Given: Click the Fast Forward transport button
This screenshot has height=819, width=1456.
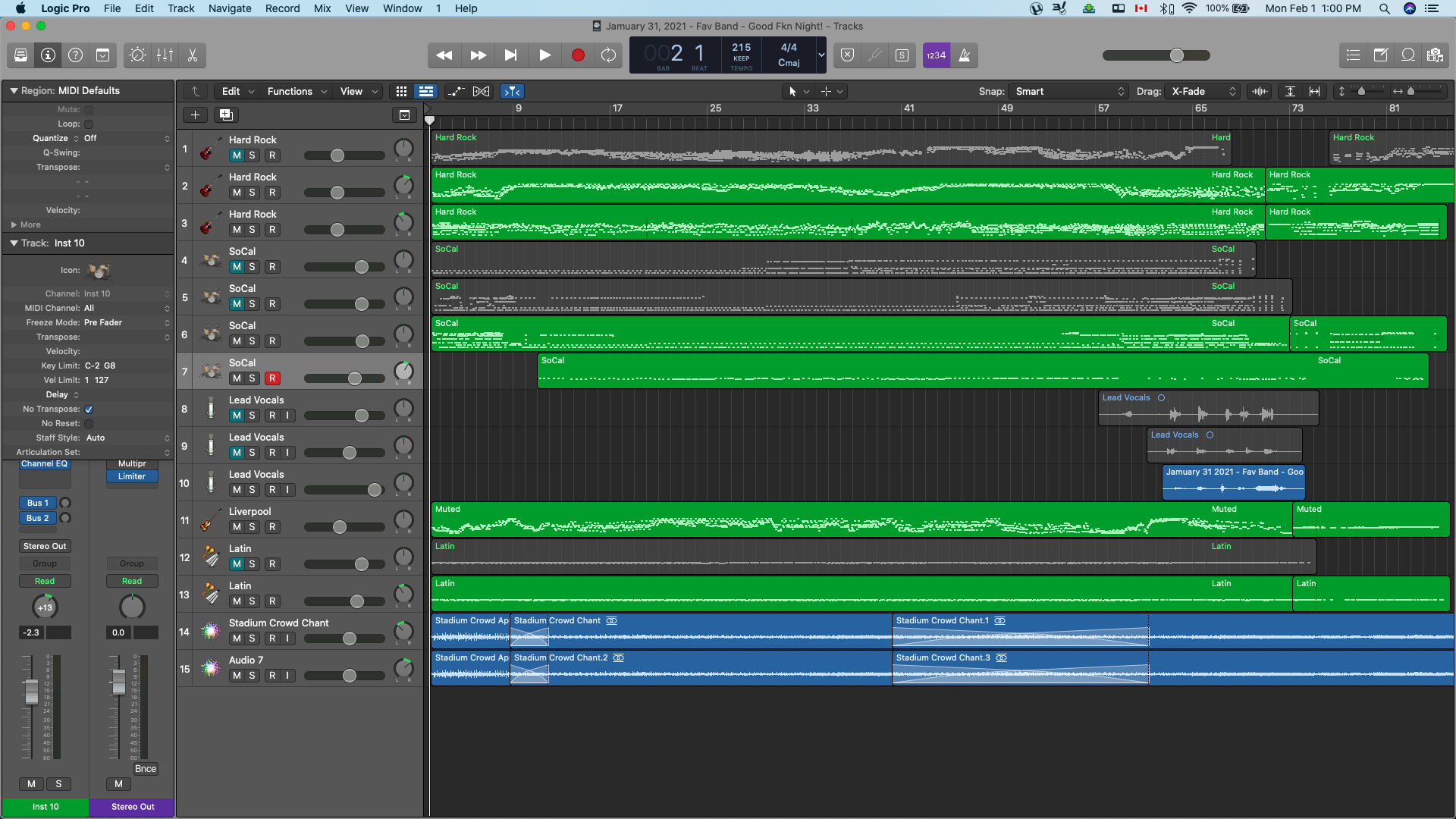Looking at the screenshot, I should [x=478, y=55].
